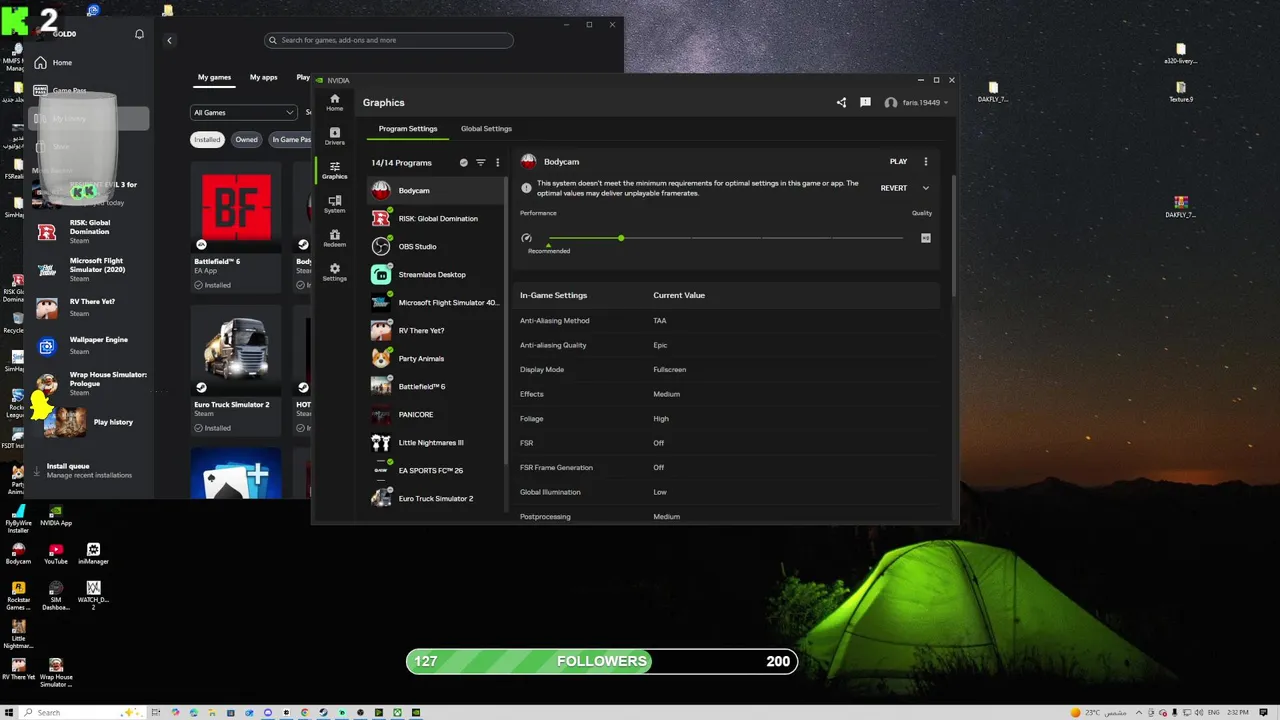Open the SIM Dashboard desktop shortcut
Viewport: 1280px width, 720px height.
(x=56, y=596)
